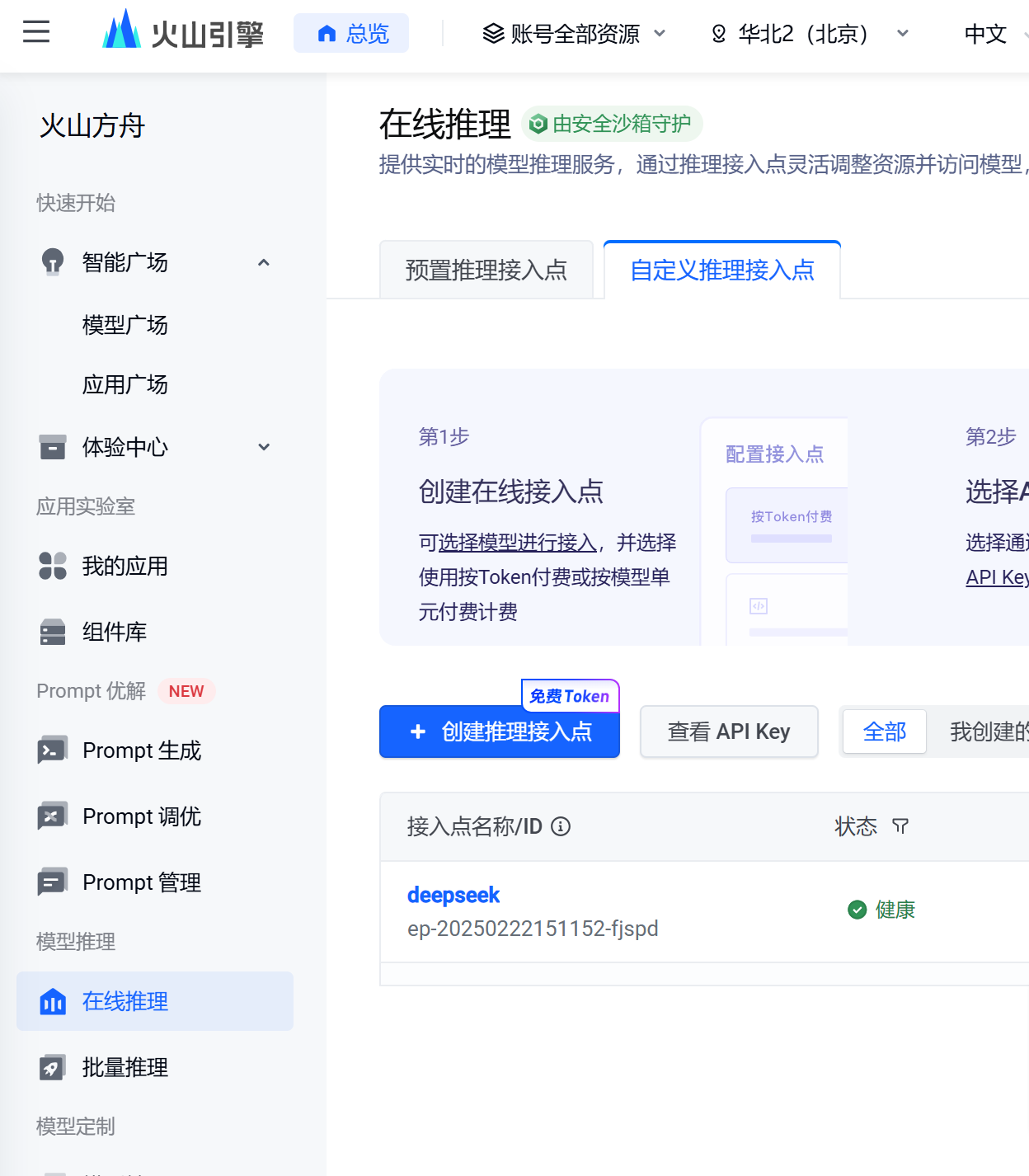Select 在线推理 in sidebar

155,1001
